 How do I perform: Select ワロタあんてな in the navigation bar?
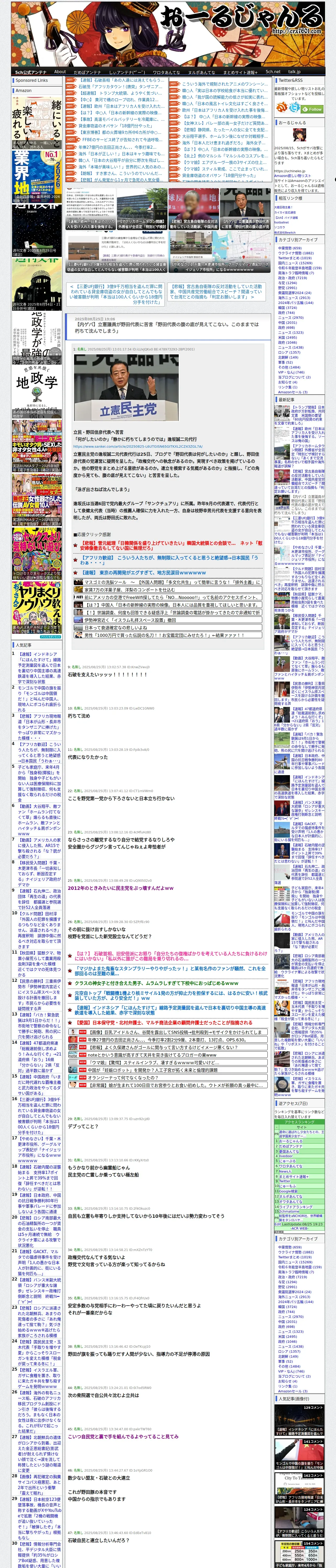pyautogui.click(x=166, y=72)
